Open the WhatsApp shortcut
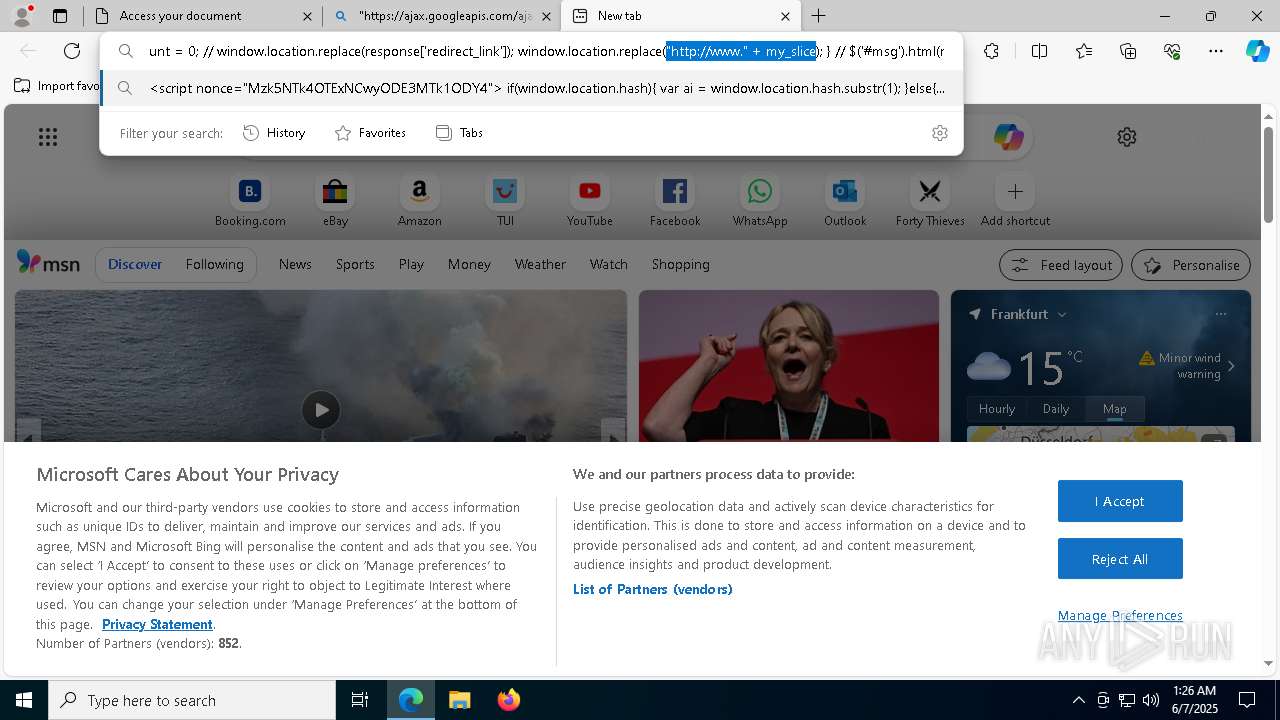The width and height of the screenshot is (1280, 720). point(760,201)
